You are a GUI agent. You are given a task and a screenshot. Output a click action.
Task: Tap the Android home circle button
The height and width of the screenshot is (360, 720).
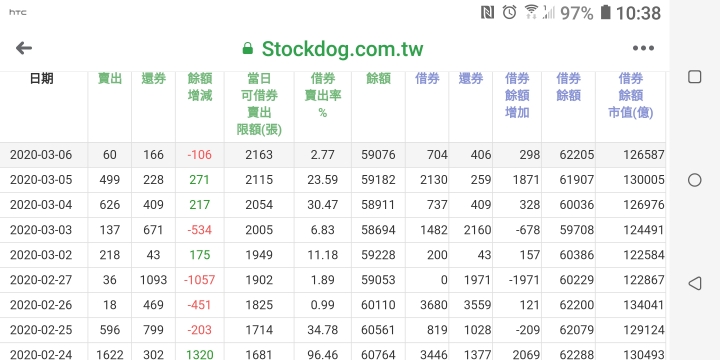(694, 180)
